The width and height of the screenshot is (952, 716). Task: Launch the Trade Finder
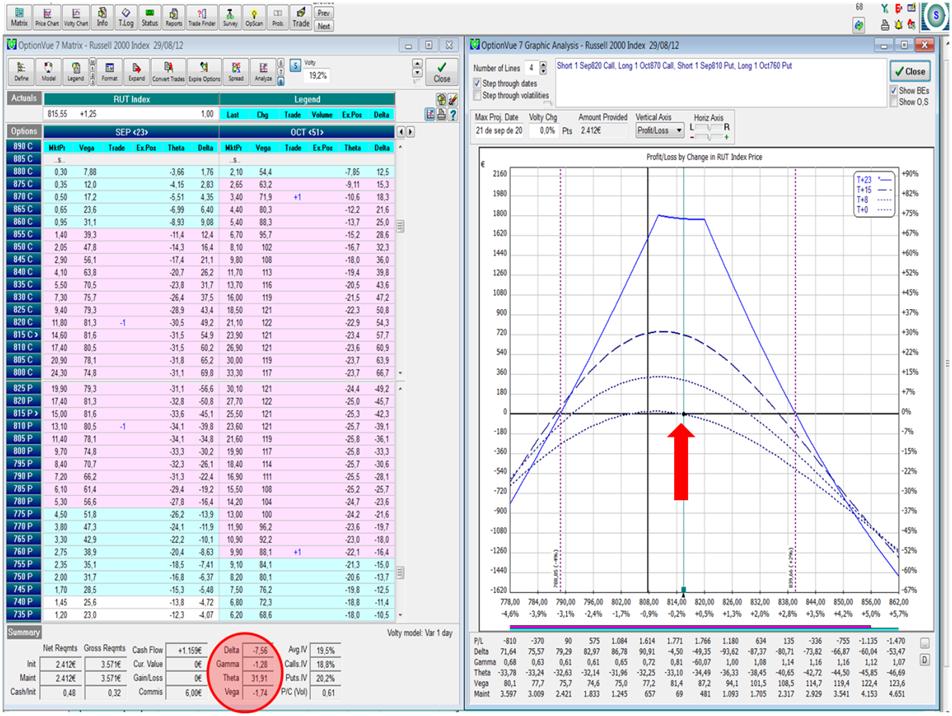[x=203, y=14]
